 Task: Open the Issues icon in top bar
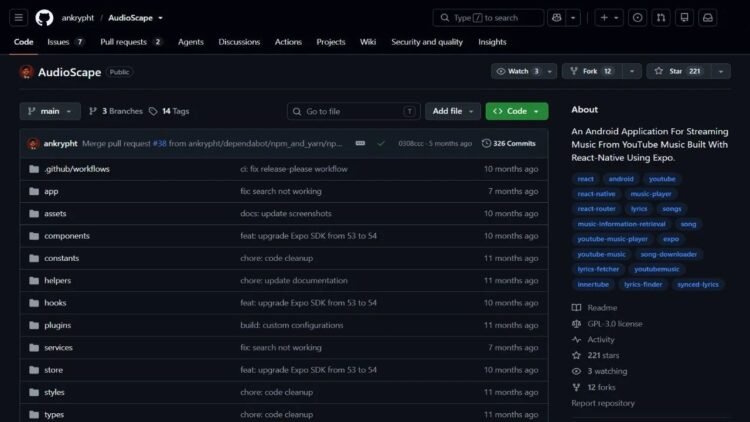[637, 18]
